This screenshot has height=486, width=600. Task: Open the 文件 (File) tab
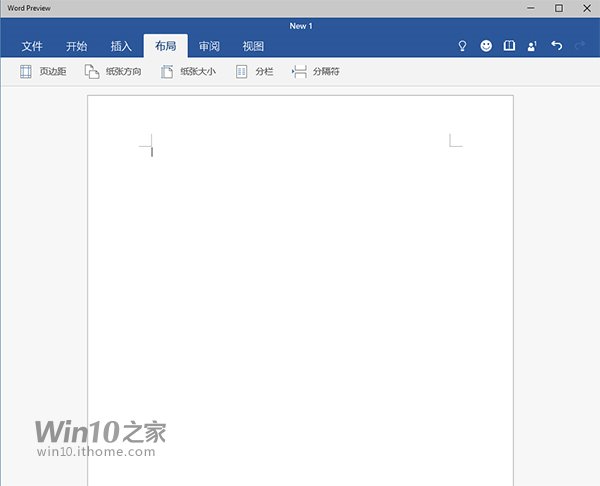click(32, 46)
